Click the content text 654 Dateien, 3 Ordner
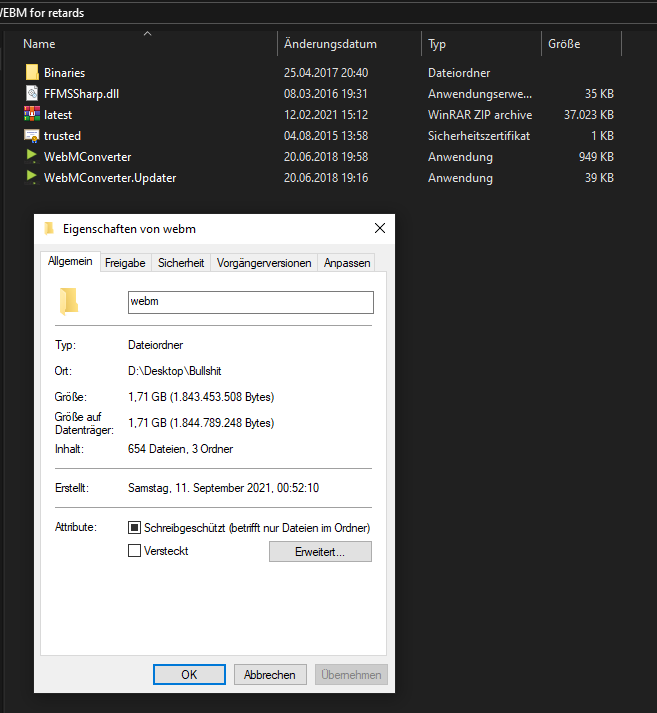Viewport: 657px width, 713px height. (181, 449)
